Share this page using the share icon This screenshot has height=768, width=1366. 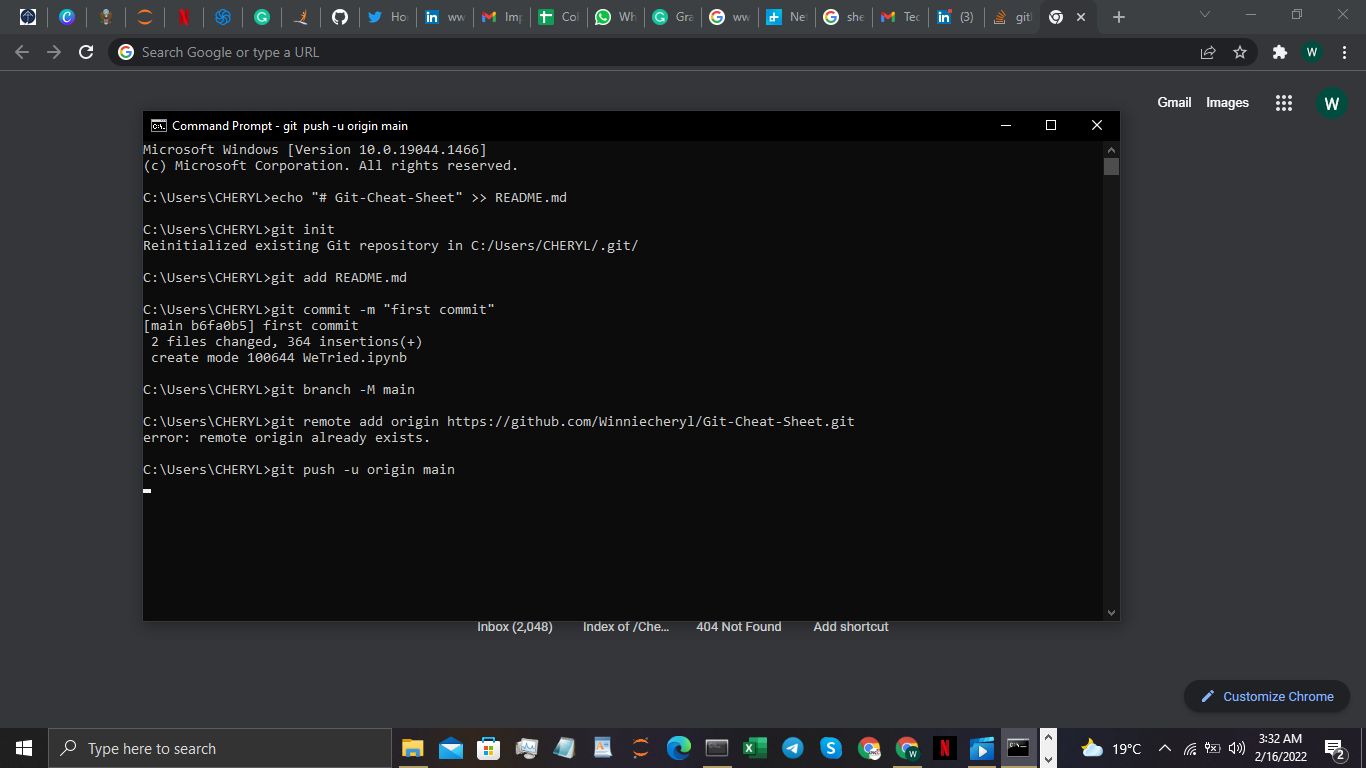[1207, 50]
